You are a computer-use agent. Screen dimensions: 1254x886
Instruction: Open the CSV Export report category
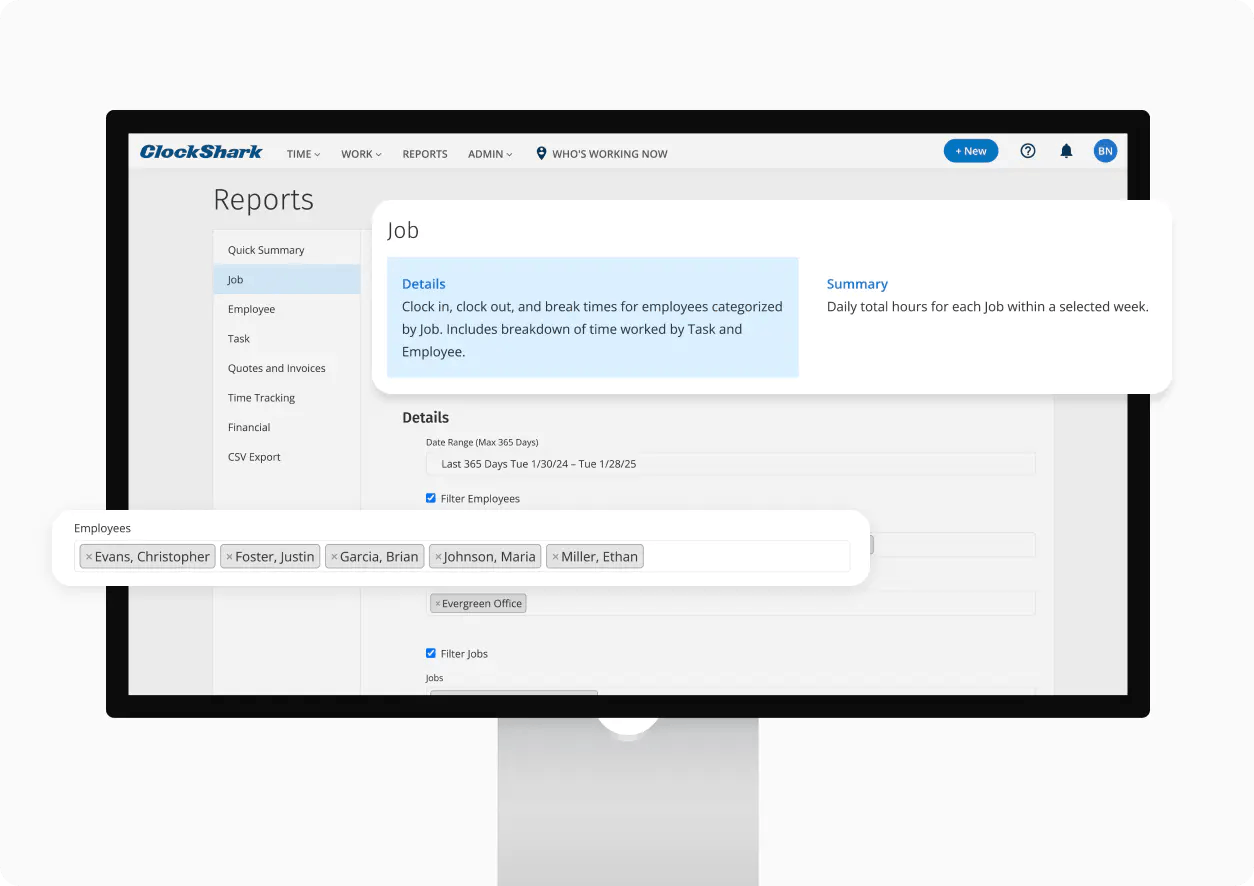pos(254,457)
